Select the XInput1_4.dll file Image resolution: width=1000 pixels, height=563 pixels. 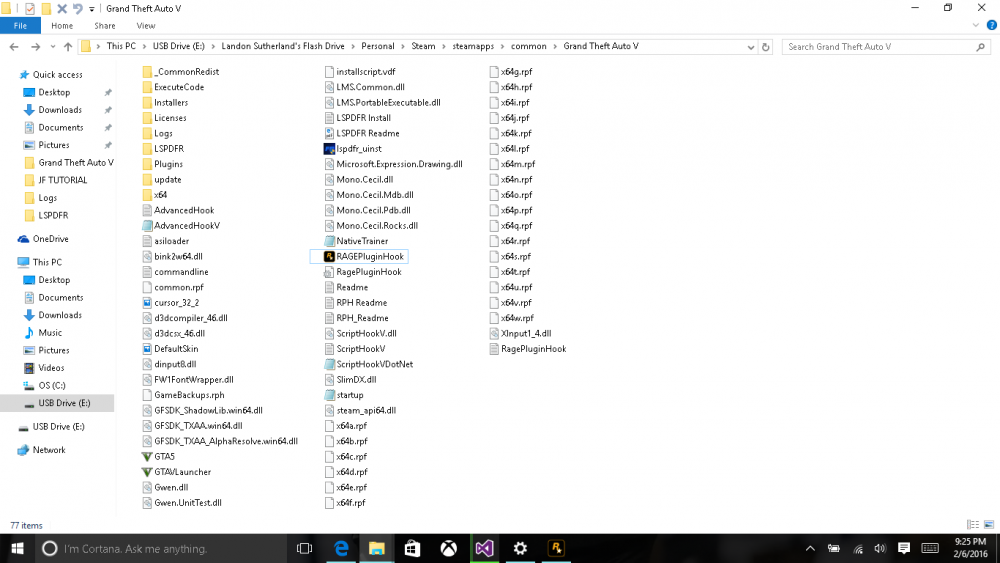tap(520, 333)
